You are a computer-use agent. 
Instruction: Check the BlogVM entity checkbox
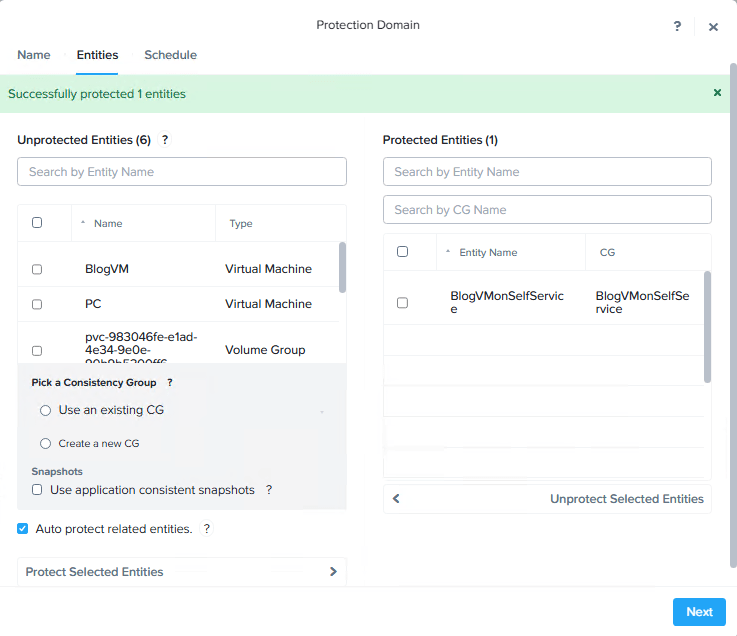coord(37,269)
